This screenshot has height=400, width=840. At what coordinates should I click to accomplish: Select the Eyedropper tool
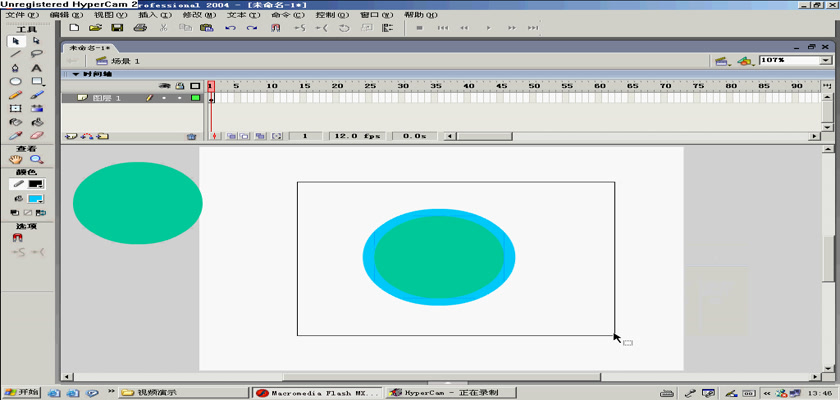point(16,135)
